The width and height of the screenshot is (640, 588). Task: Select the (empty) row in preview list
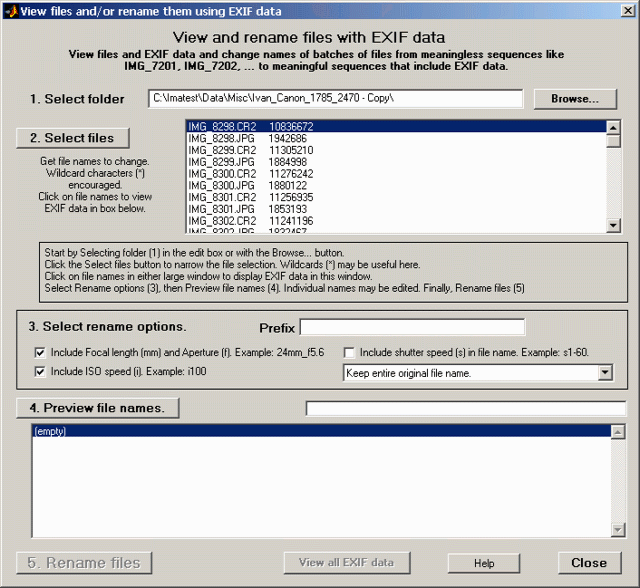tap(322, 431)
